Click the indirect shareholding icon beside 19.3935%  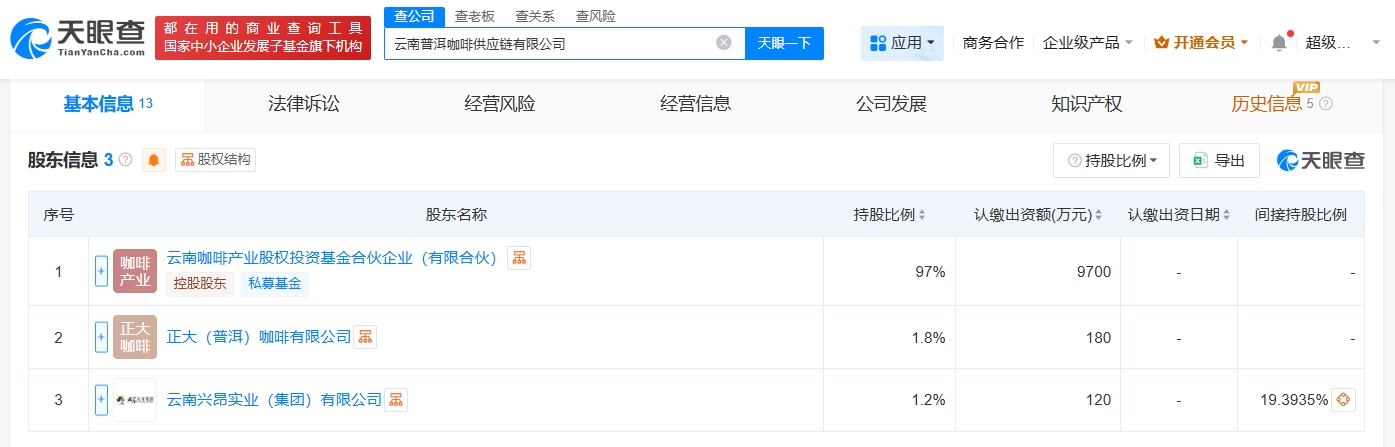(1344, 400)
